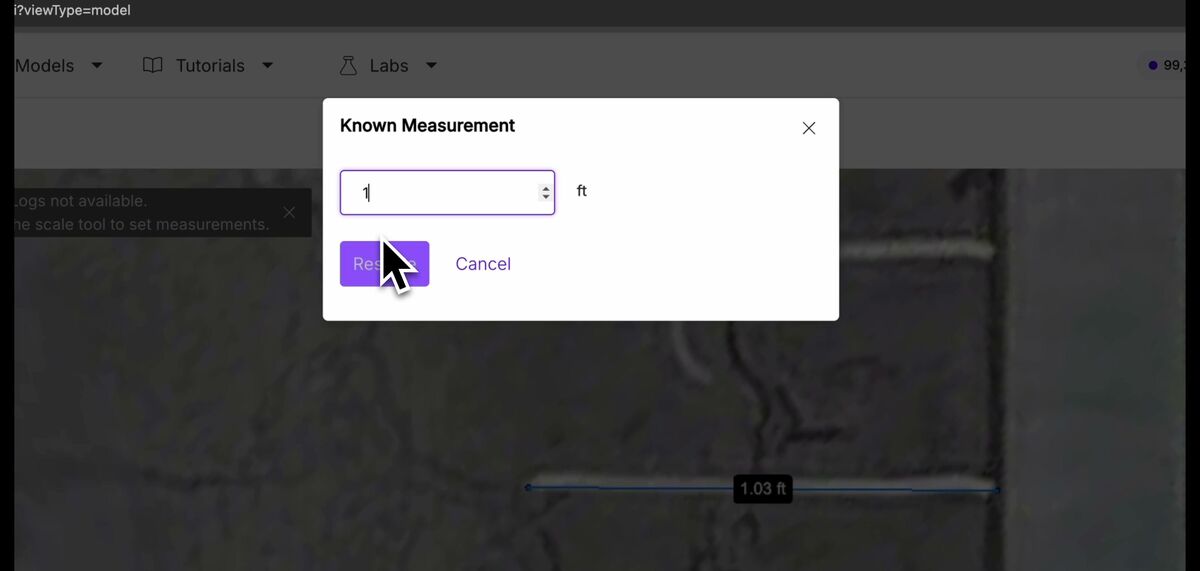Cancel the known measurement dialog
Viewport: 1200px width, 571px height.
pos(483,264)
